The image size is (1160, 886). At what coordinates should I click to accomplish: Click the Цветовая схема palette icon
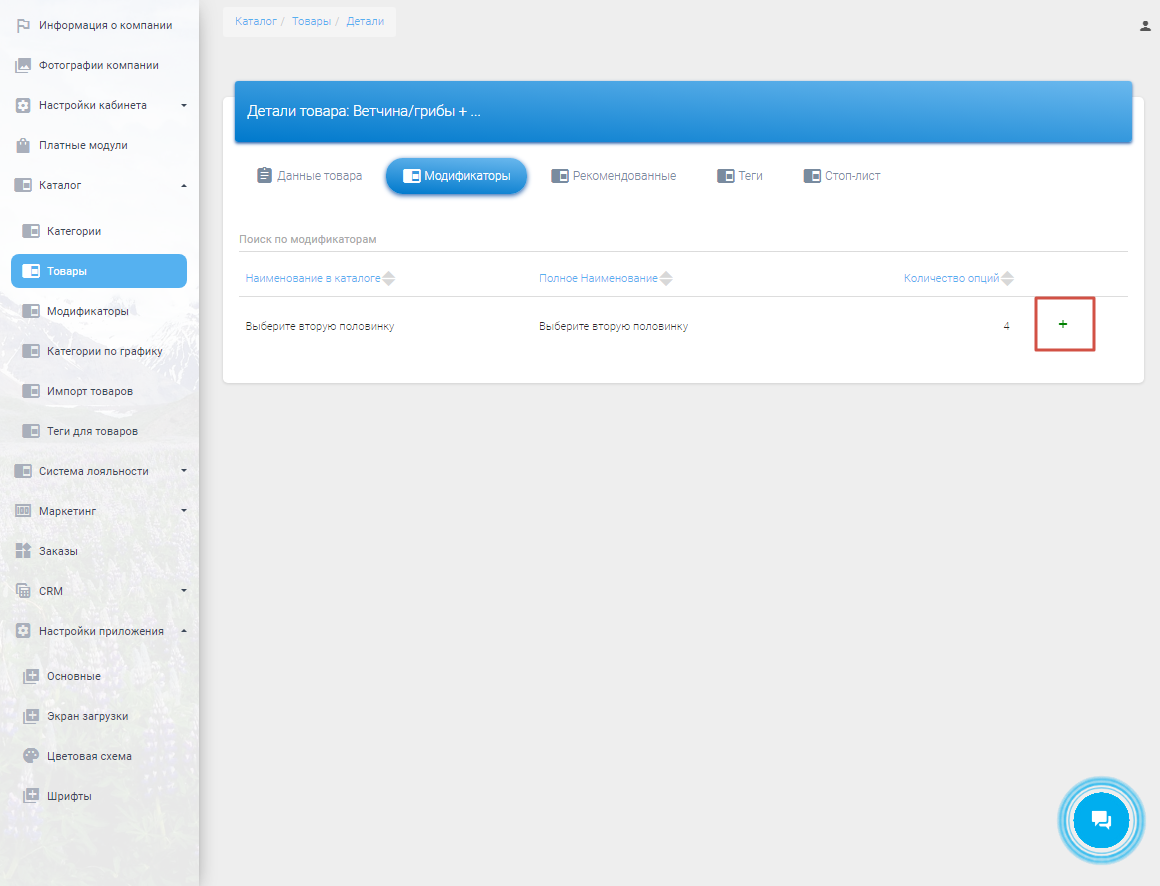coord(31,756)
